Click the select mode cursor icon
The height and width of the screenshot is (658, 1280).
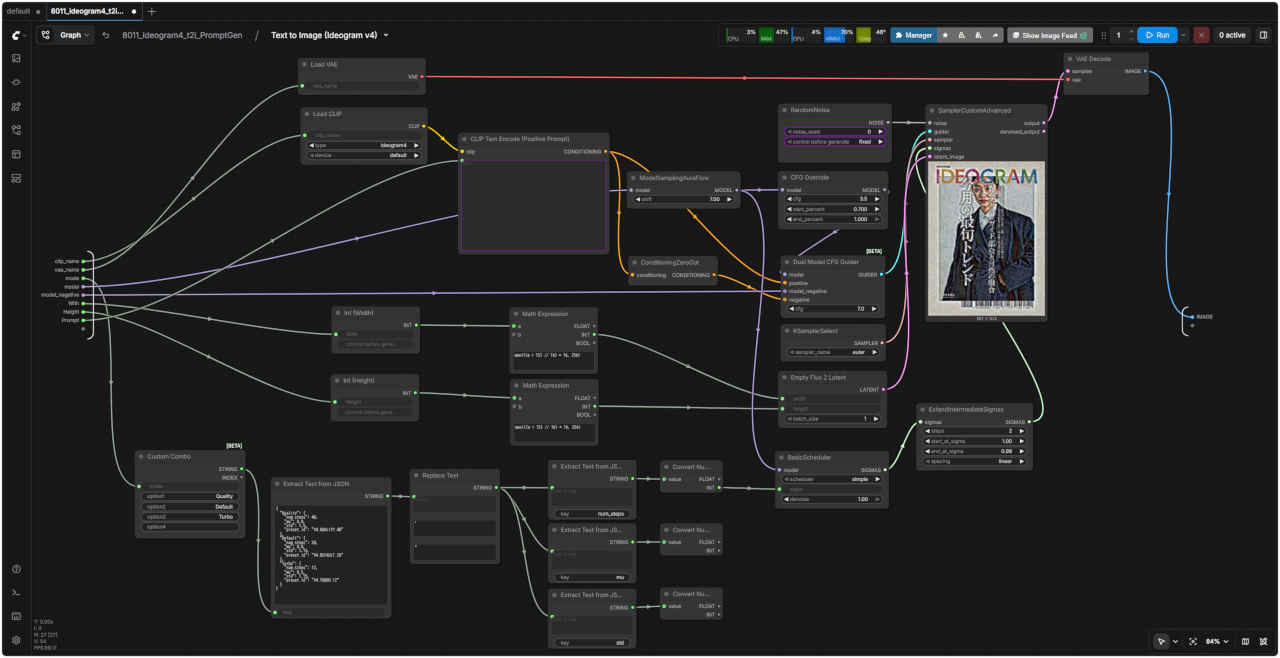1161,641
